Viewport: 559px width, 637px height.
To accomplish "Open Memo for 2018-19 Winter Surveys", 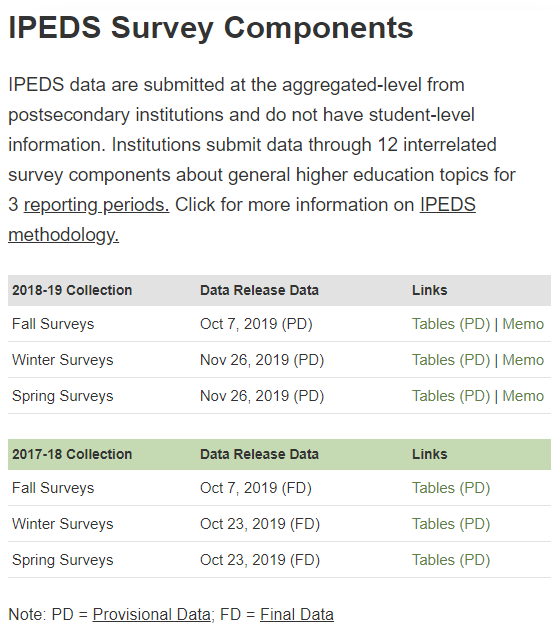I will (523, 360).
